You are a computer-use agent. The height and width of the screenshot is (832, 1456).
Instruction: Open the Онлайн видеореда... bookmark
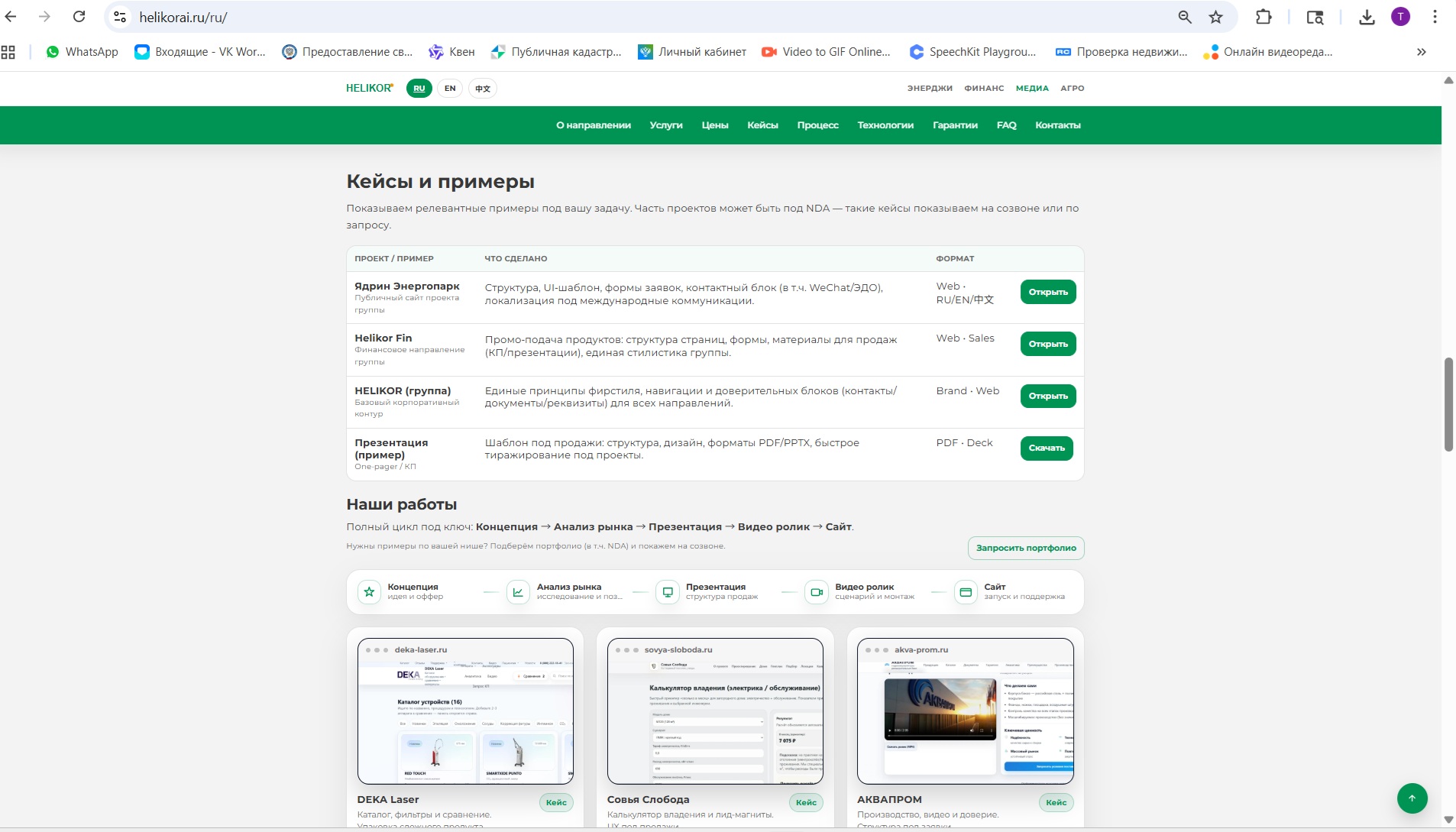click(1268, 52)
